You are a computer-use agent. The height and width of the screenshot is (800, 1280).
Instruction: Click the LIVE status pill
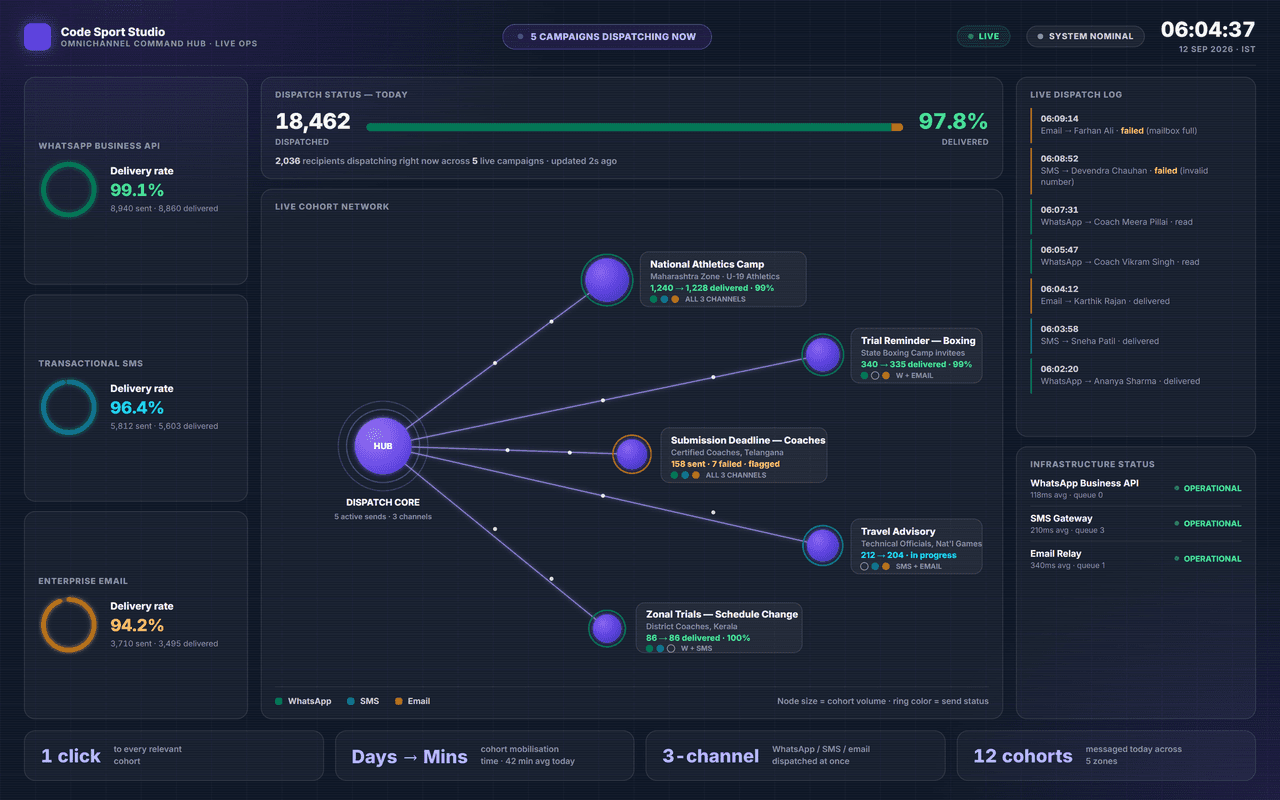(983, 36)
